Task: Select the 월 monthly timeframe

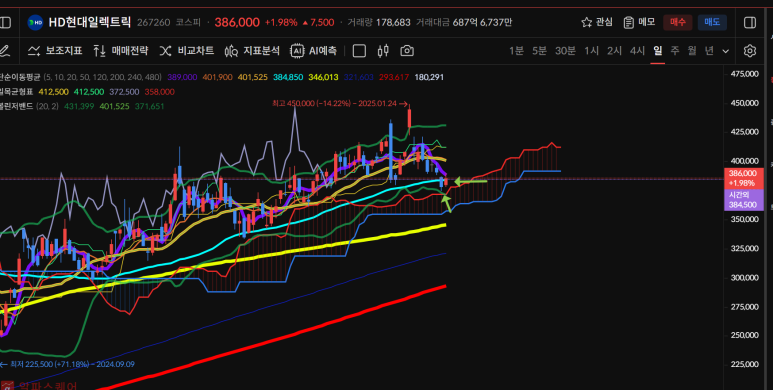Action: pos(692,51)
